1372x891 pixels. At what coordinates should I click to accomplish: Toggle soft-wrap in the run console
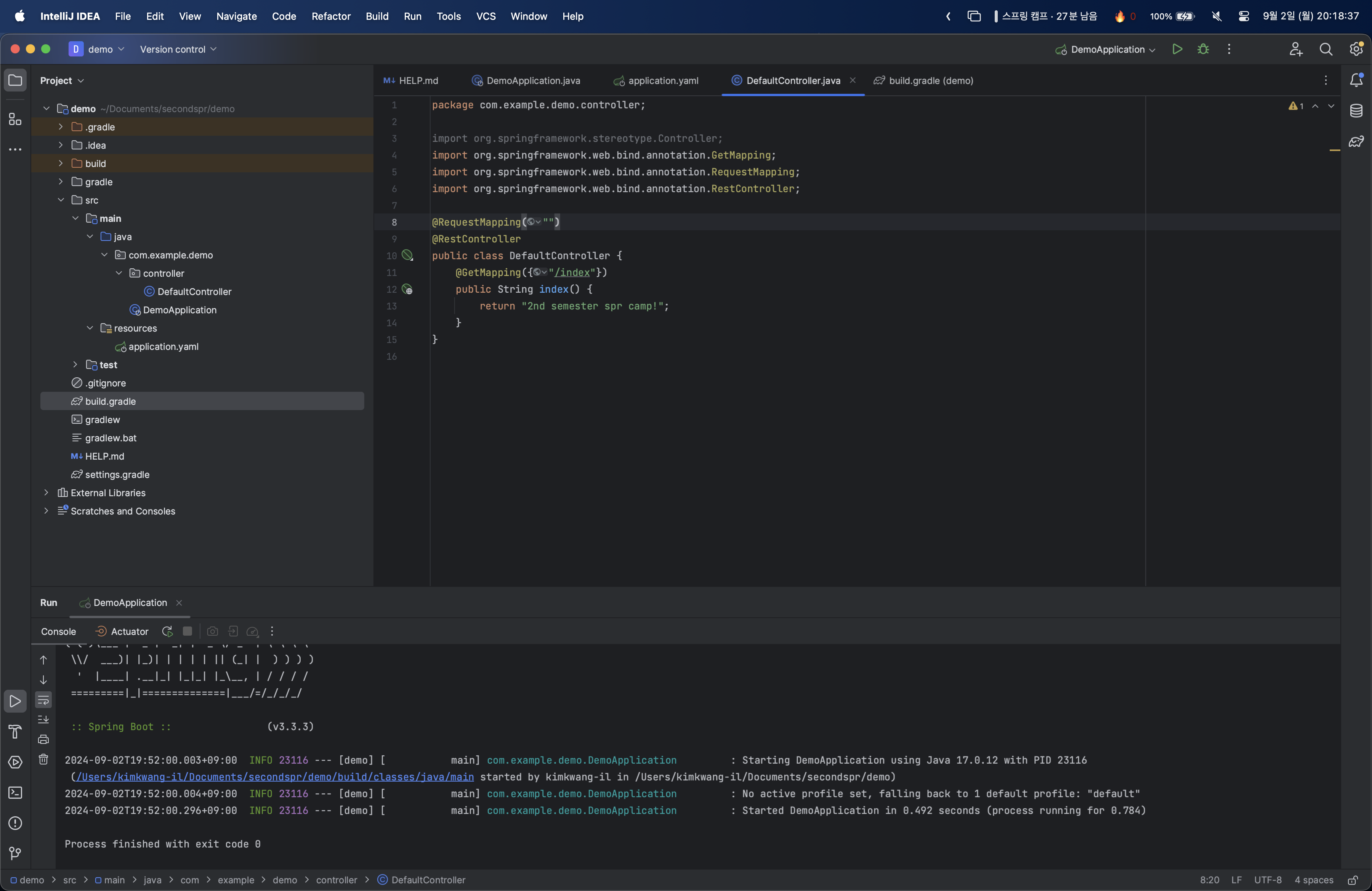tap(43, 700)
